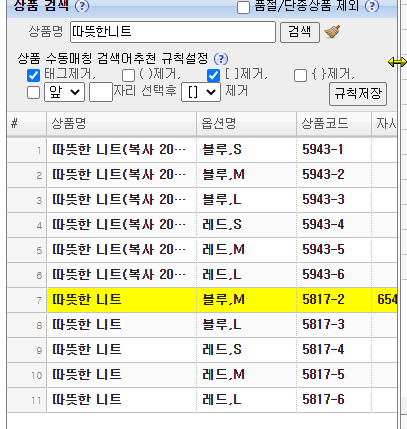This screenshot has height=429, width=407.
Task: Enable the { }제거 checkbox
Action: (300, 76)
